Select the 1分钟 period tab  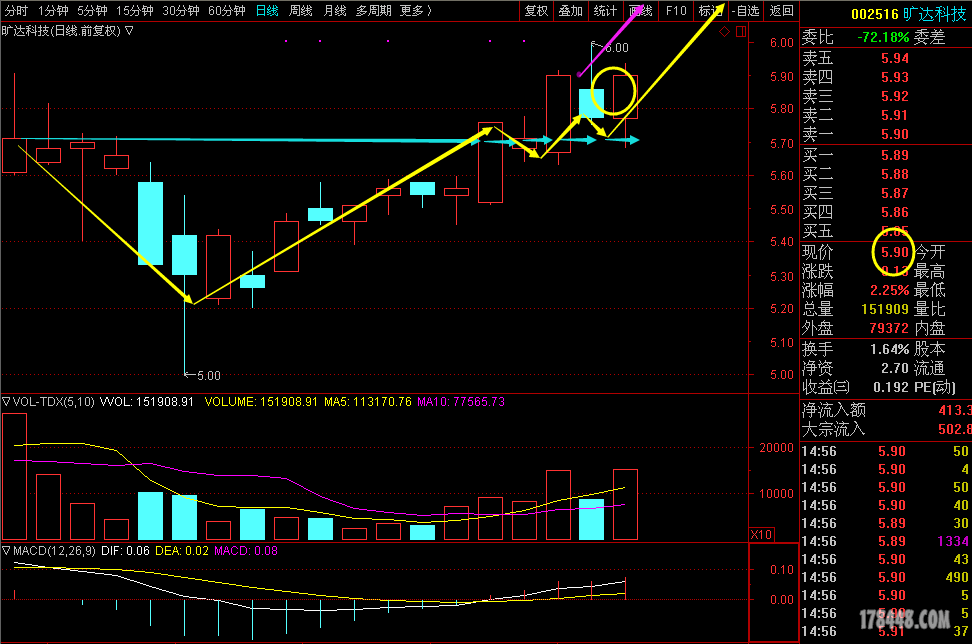53,11
